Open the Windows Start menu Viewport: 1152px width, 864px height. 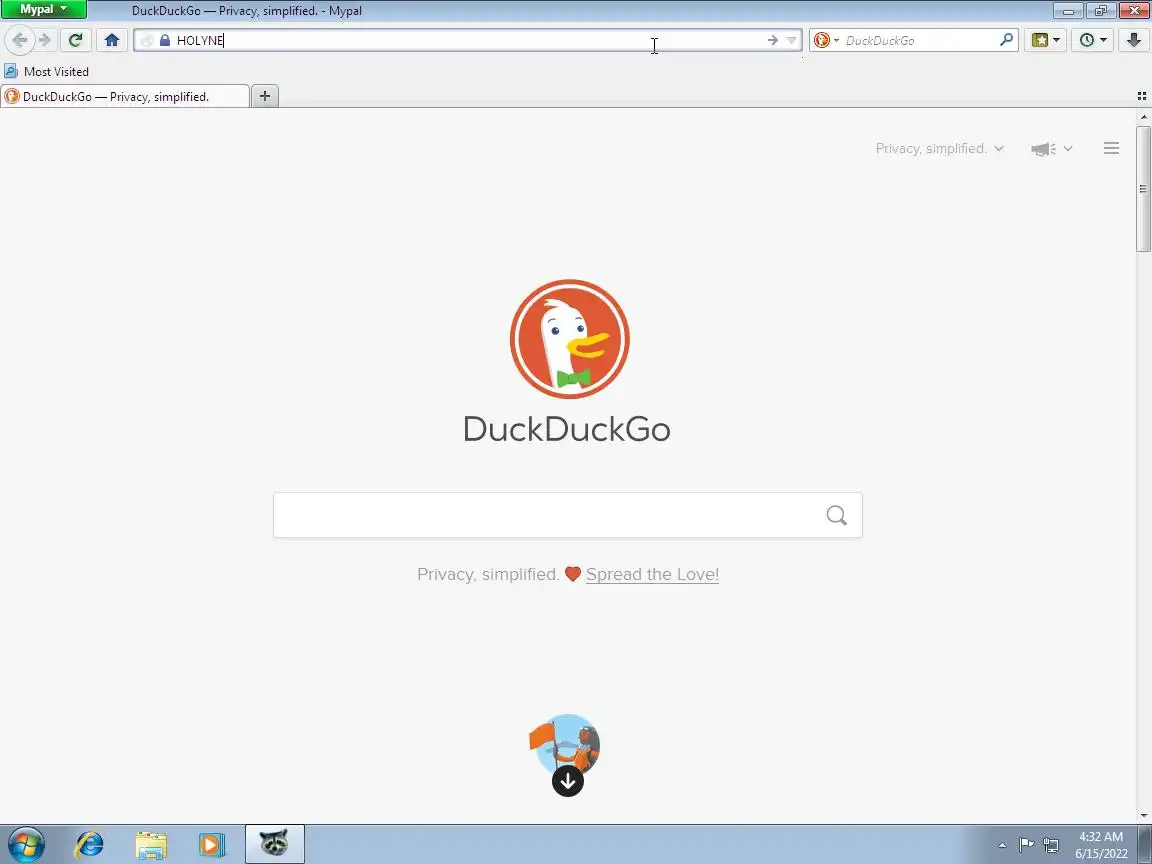26,845
